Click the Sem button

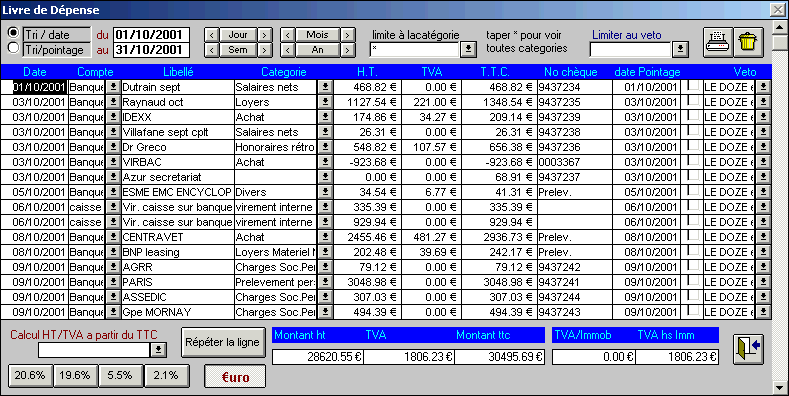[238, 50]
